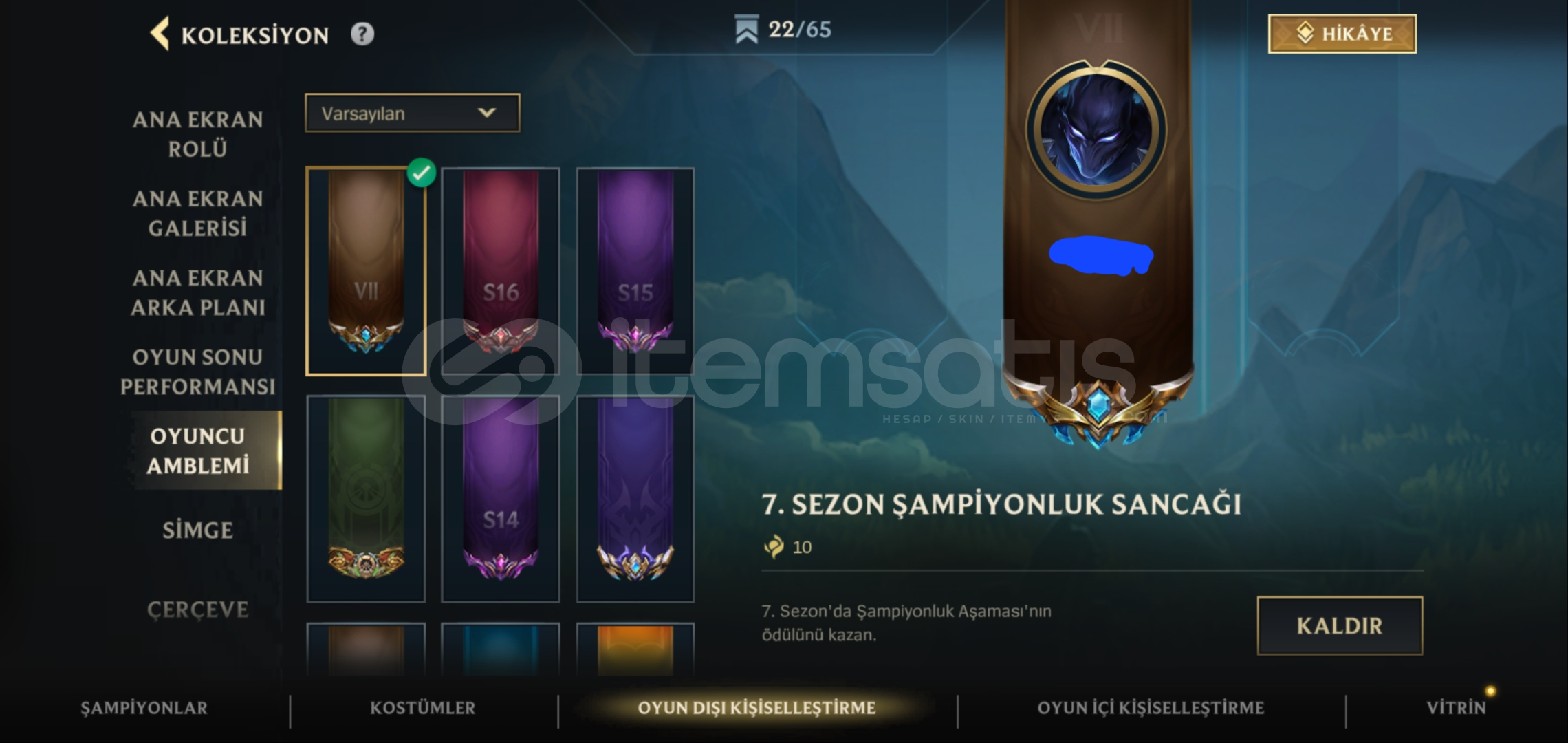Click the Kaldır button
The width and height of the screenshot is (1568, 743).
tap(1340, 625)
